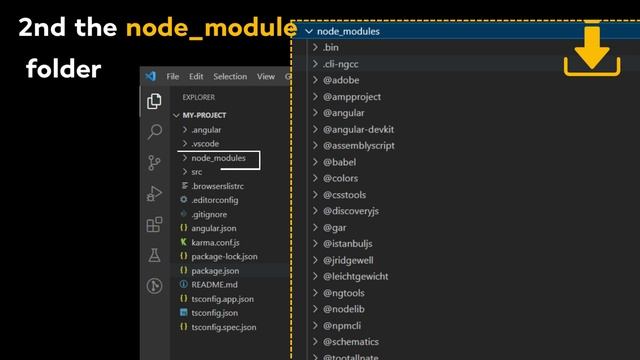
Task: Open angular.json file name
Action: [x=214, y=228]
